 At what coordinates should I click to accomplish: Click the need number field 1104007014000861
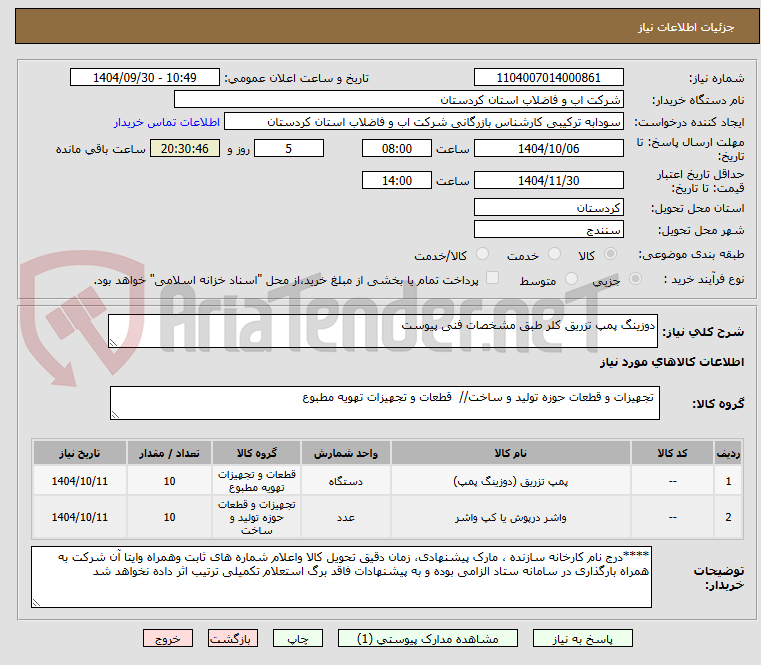[548, 78]
